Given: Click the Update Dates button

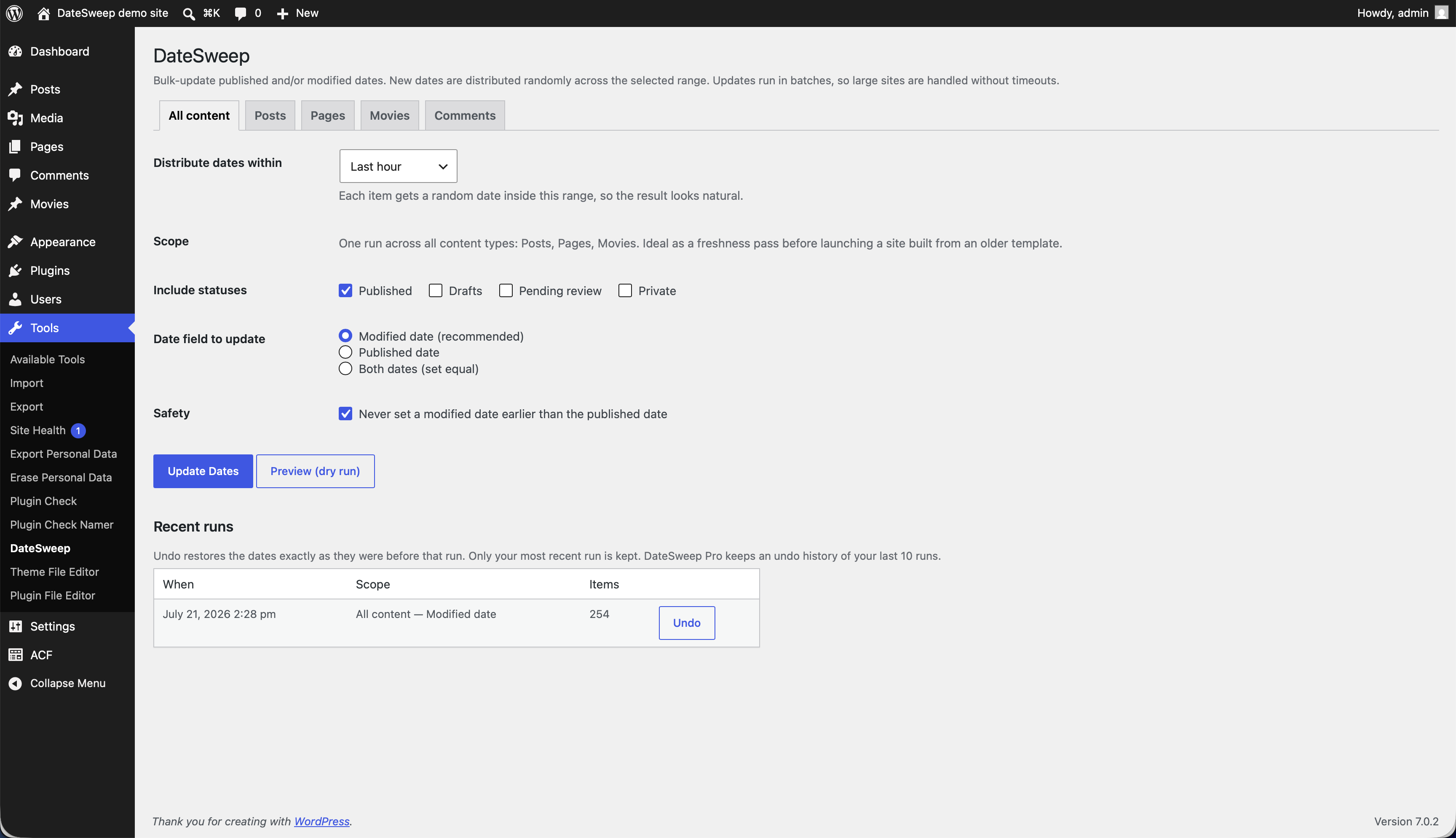Looking at the screenshot, I should [203, 471].
